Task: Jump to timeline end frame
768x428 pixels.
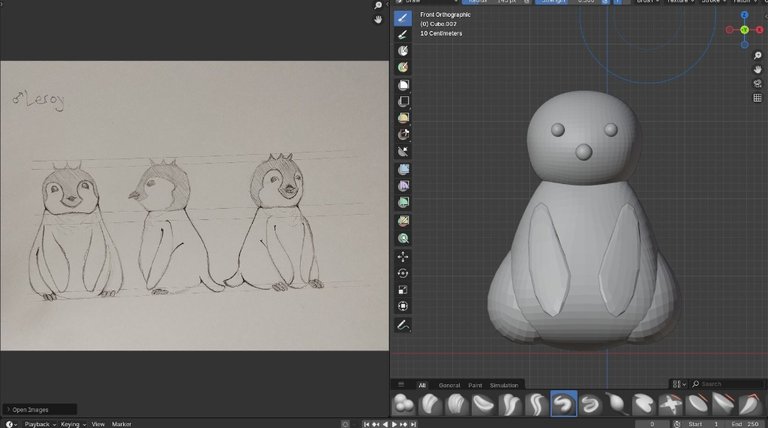Action: [413, 424]
